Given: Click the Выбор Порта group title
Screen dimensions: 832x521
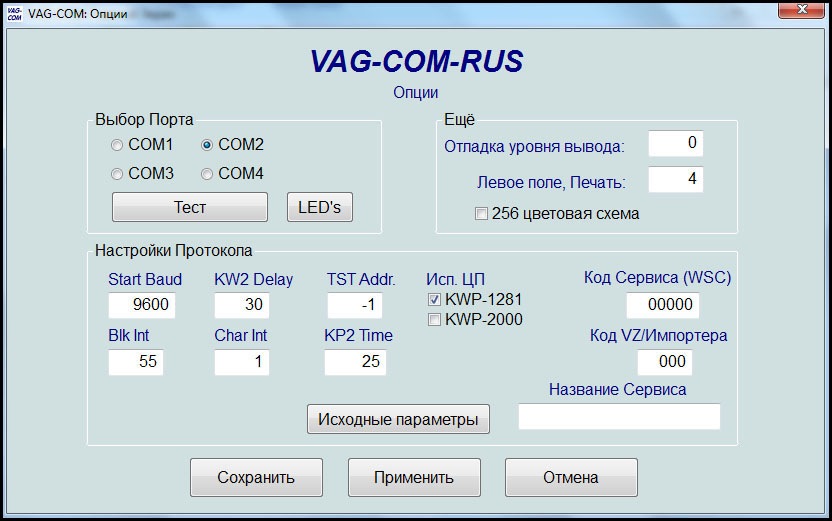Looking at the screenshot, I should coord(144,120).
